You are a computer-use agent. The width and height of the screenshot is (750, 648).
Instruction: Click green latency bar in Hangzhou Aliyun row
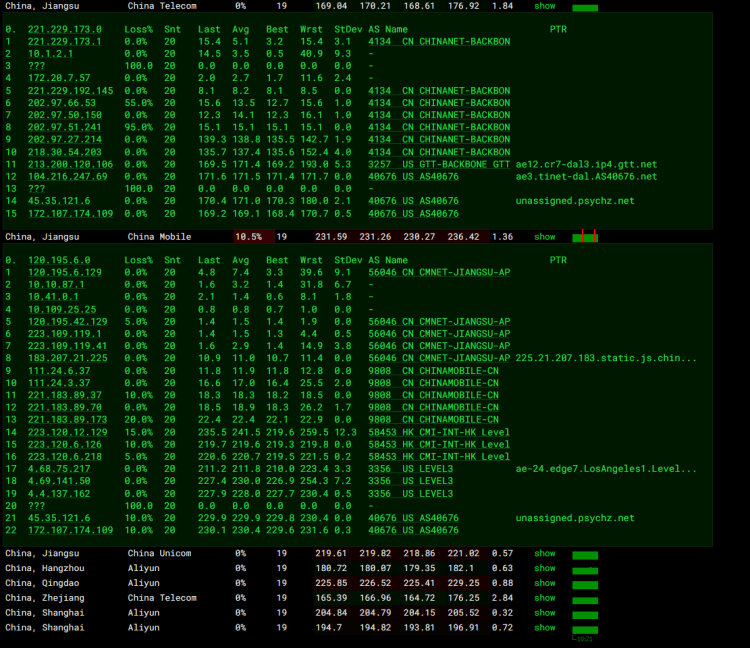585,569
